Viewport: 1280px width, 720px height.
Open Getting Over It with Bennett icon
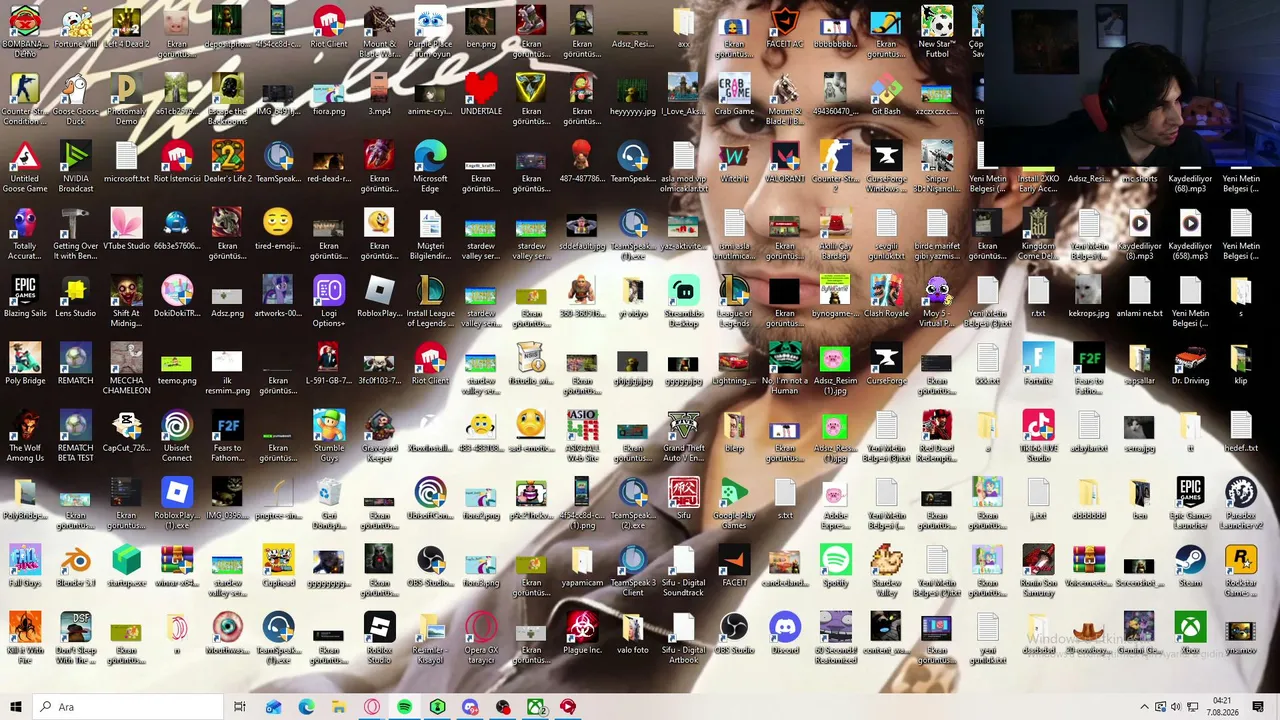tap(76, 234)
